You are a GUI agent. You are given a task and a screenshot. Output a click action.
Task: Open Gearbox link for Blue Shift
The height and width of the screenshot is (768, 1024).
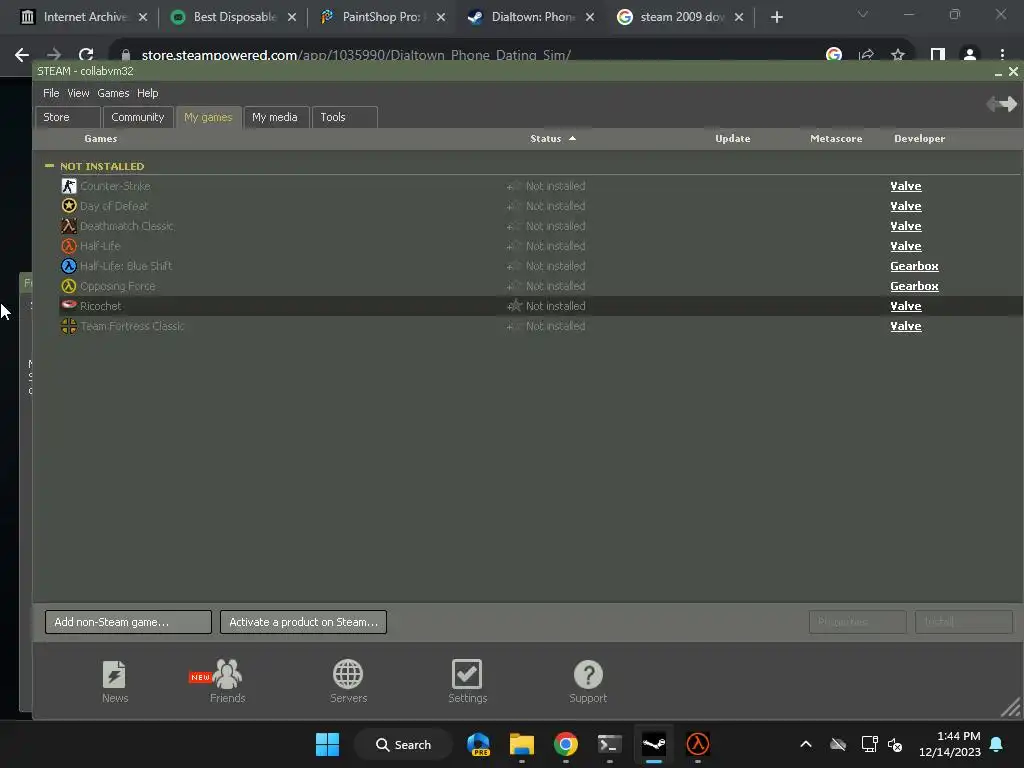click(914, 266)
